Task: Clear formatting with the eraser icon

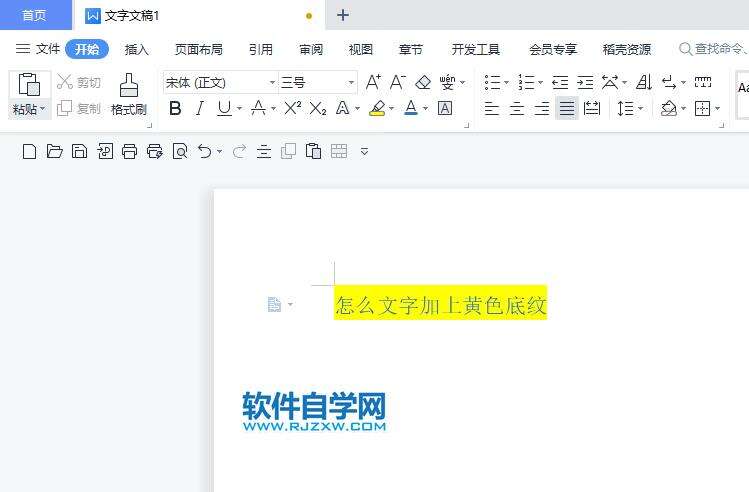Action: [423, 83]
